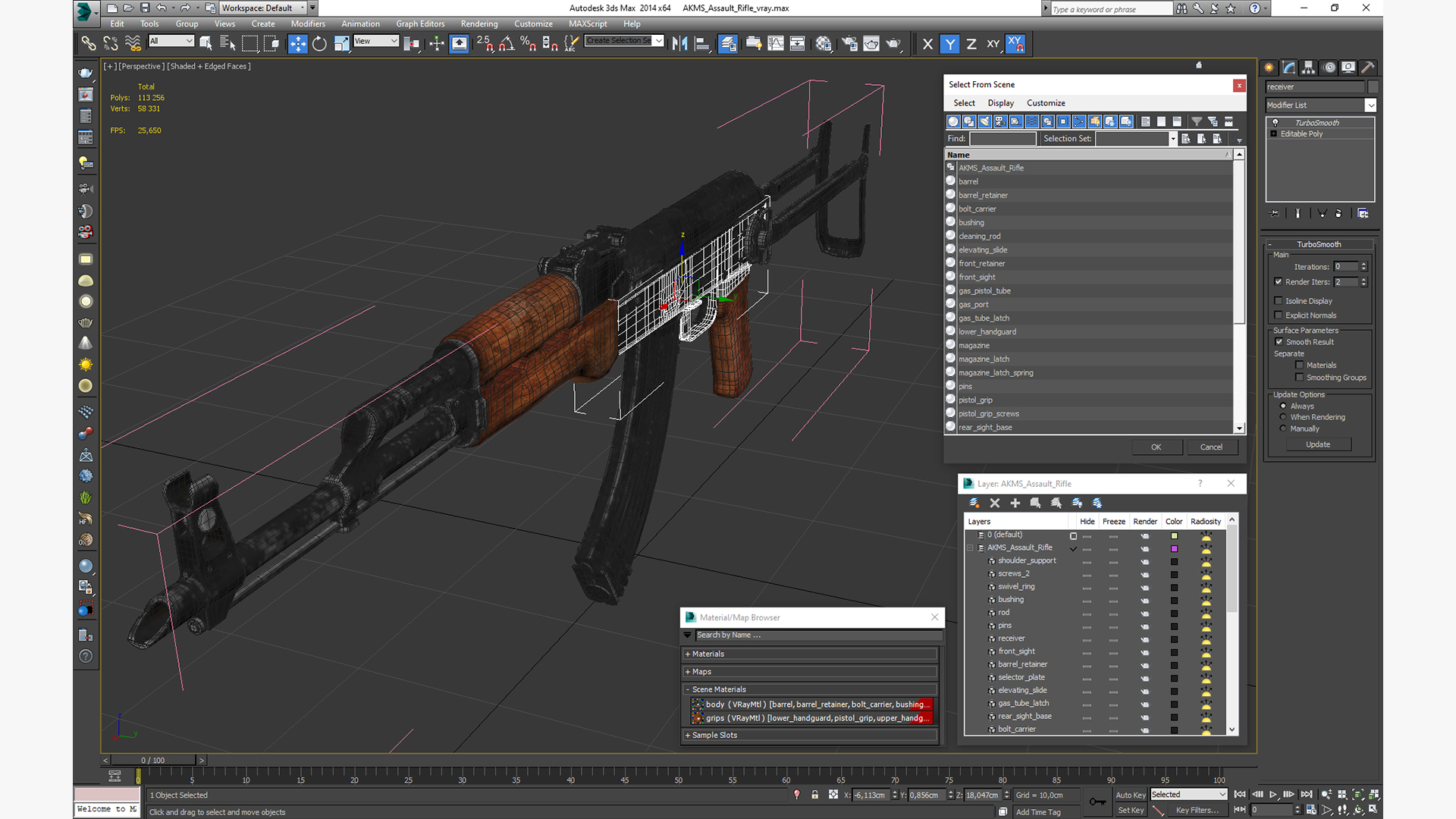Open the Graph Editors menu
Screen dimensions: 1456x819
tap(420, 24)
